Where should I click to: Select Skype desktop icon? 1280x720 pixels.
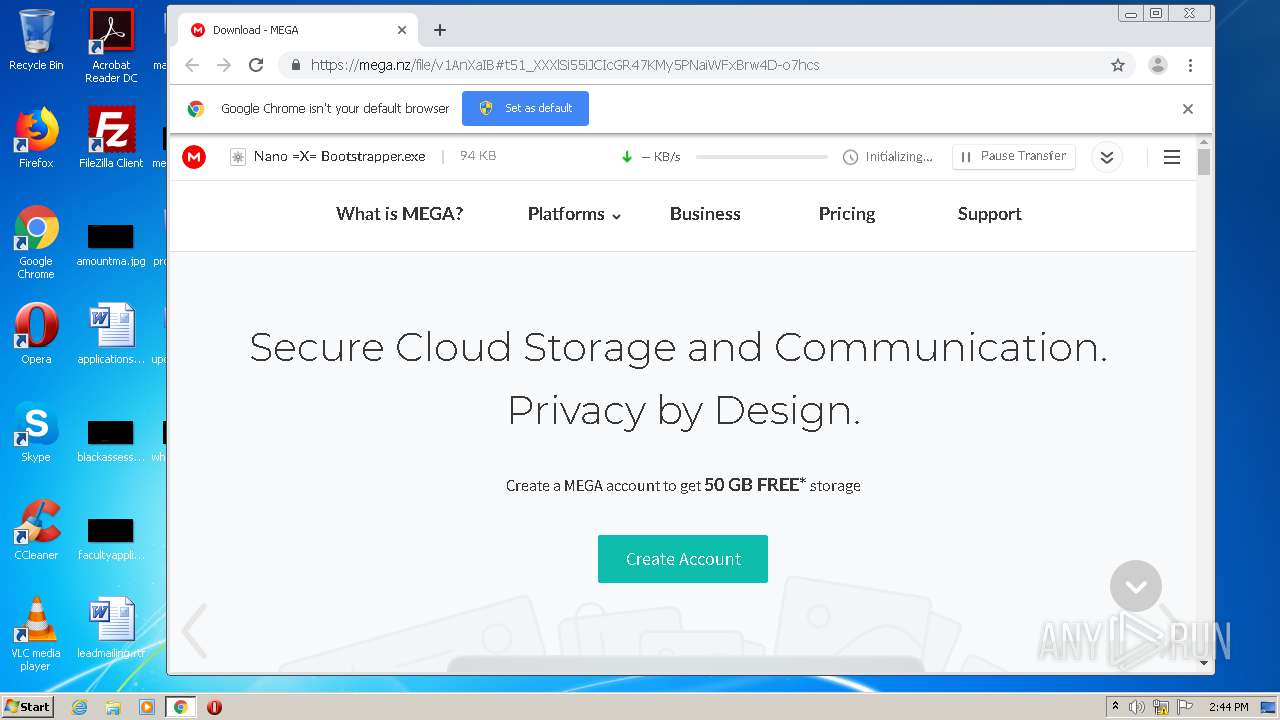pyautogui.click(x=36, y=432)
